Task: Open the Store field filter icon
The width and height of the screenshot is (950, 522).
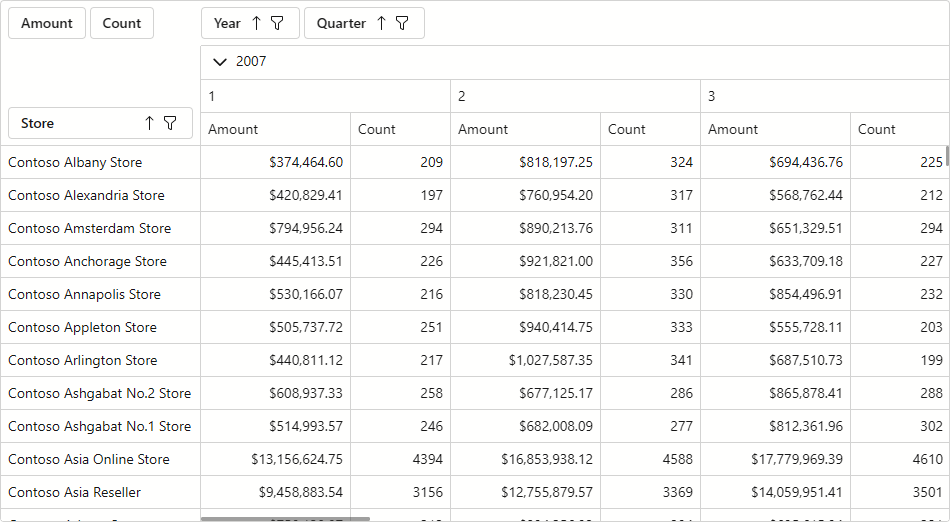Action: point(170,123)
